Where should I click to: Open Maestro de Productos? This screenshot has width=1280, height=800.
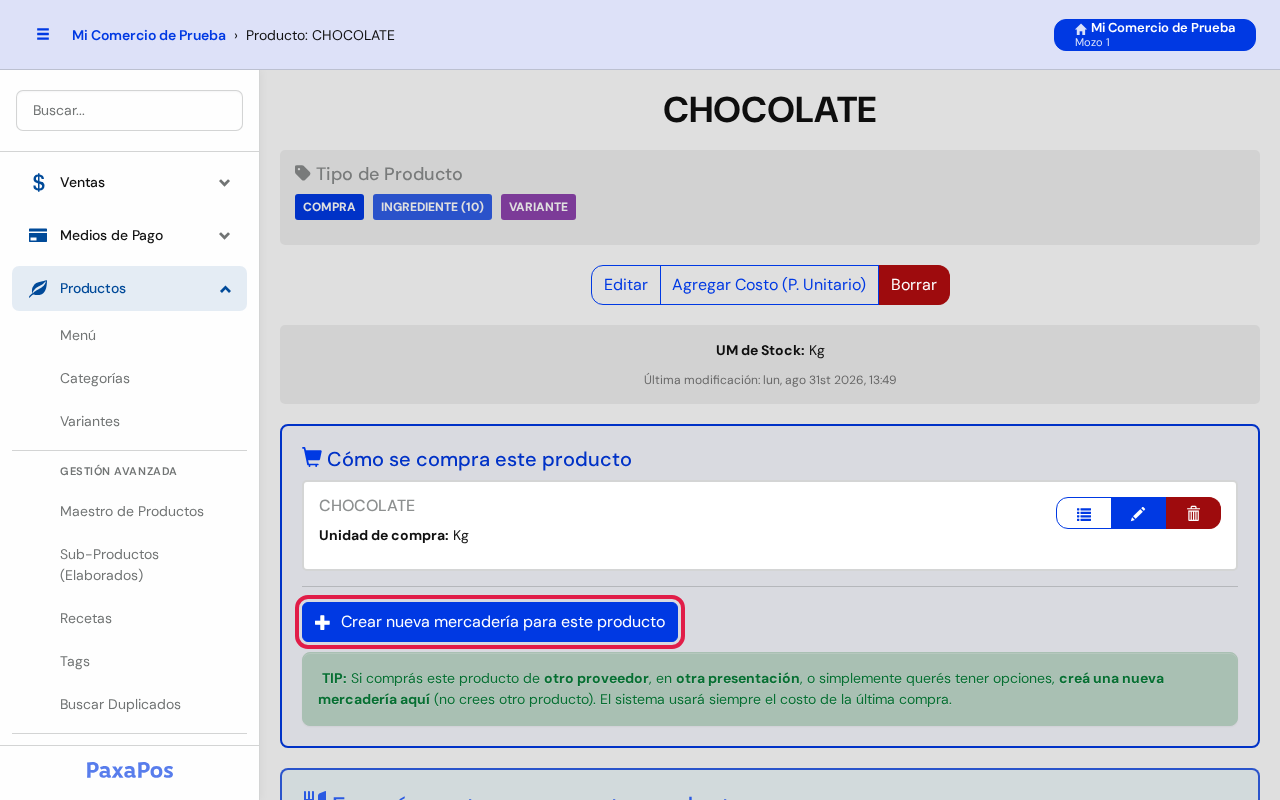pyautogui.click(x=132, y=511)
